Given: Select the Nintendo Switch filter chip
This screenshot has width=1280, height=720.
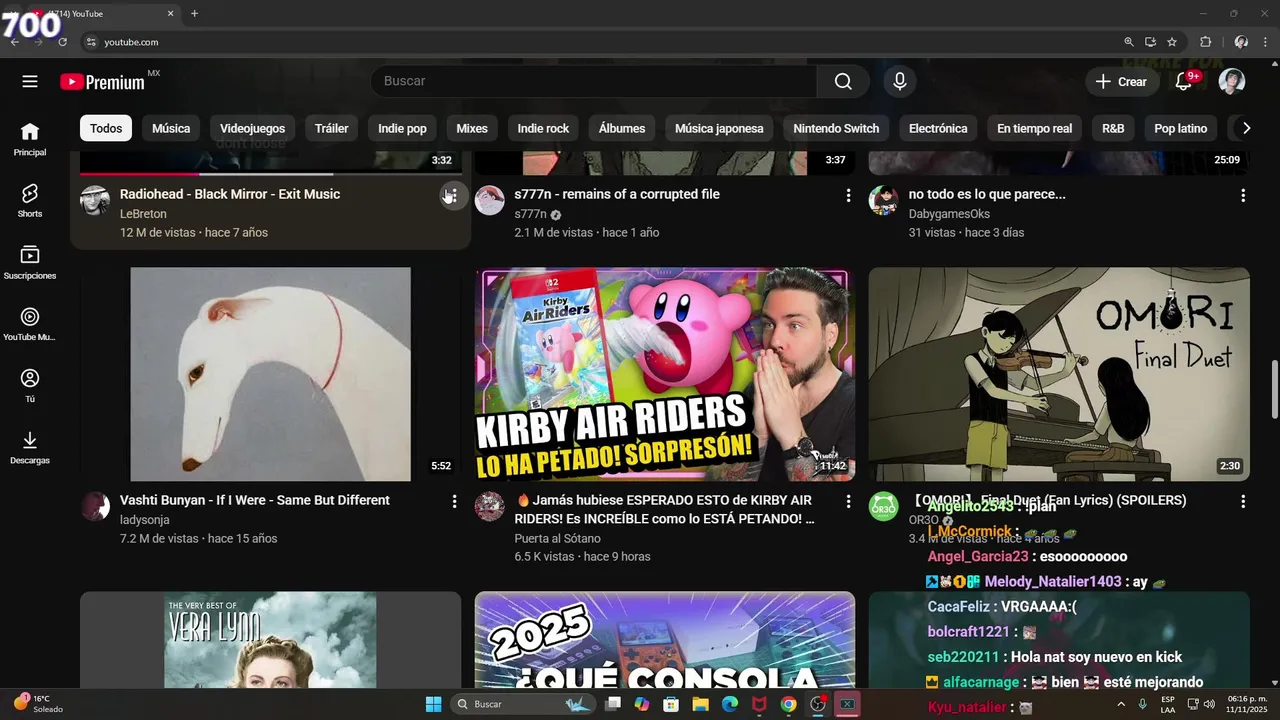Looking at the screenshot, I should (836, 128).
